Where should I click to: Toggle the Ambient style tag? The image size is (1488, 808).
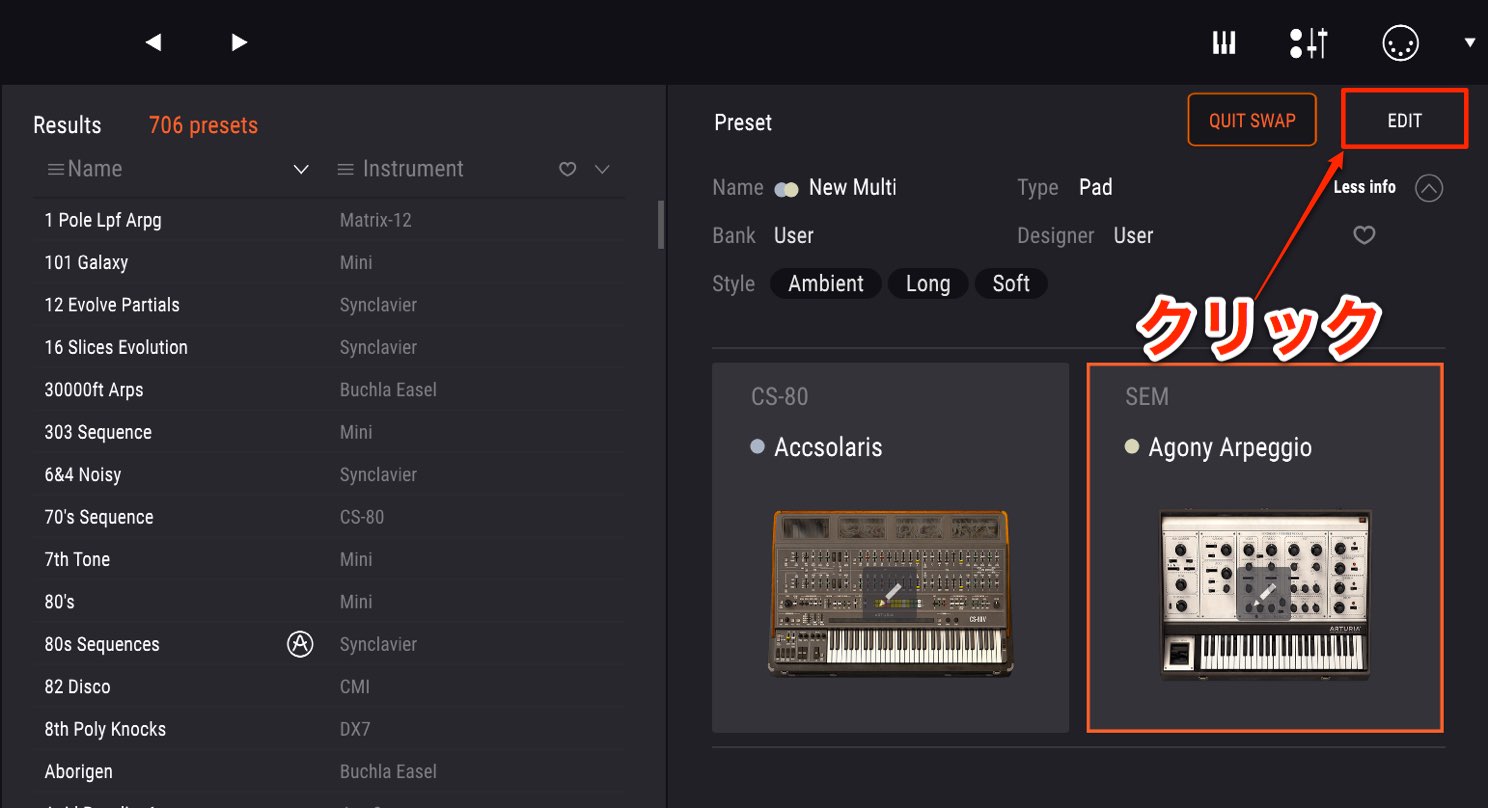(826, 284)
